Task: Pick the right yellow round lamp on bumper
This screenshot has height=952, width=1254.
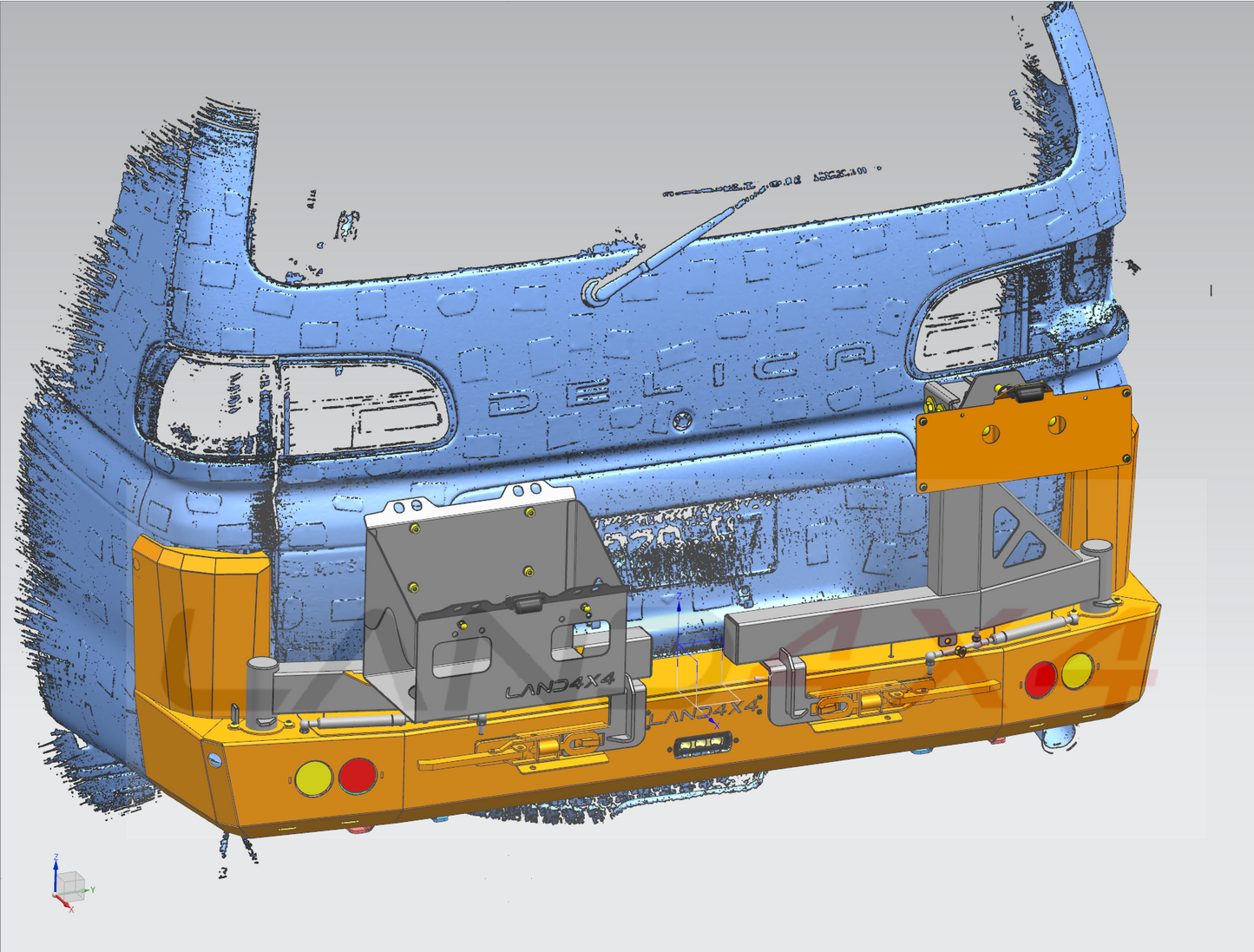Action: click(1077, 671)
